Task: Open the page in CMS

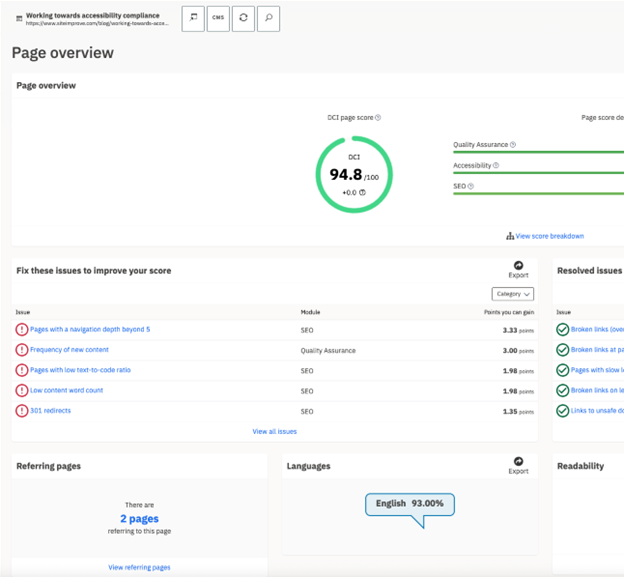Action: coord(218,18)
